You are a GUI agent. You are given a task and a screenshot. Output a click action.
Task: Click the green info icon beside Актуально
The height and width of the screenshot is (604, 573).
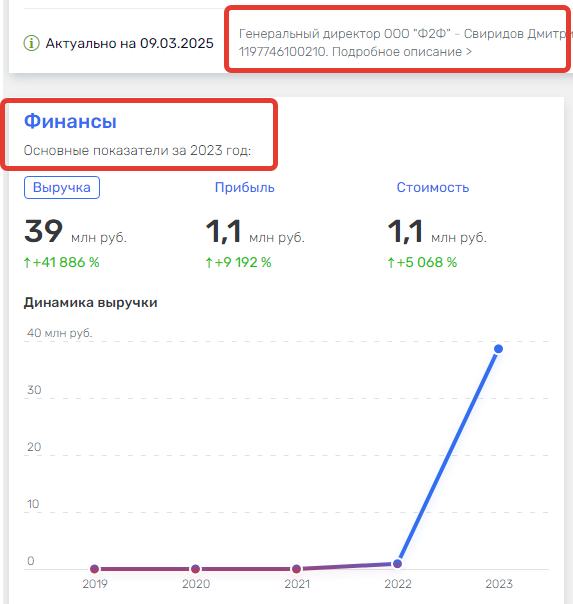[31, 43]
